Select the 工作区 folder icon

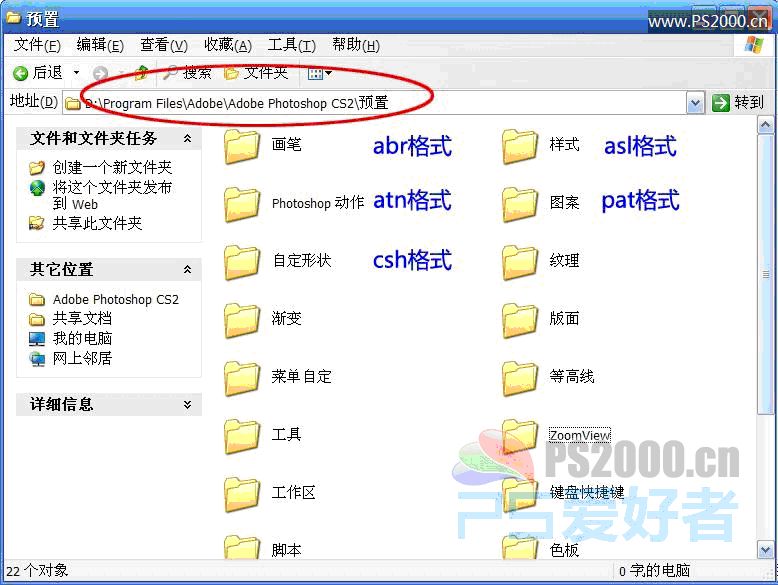pyautogui.click(x=242, y=494)
